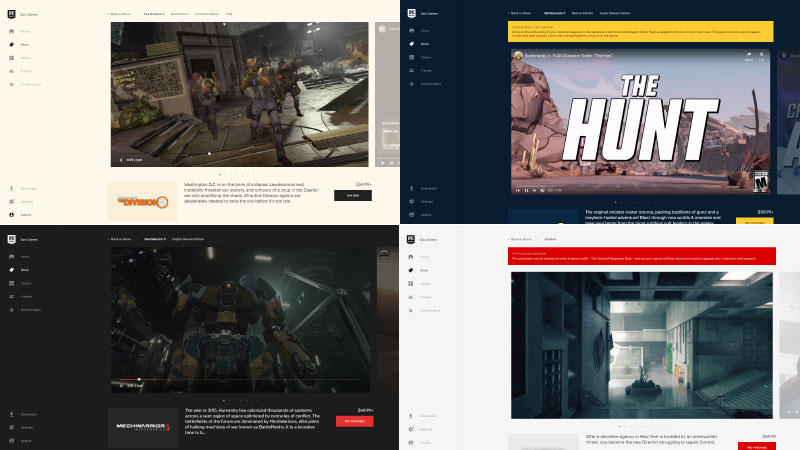Open Downloads in the dark MechWarrior window sidebar
The image size is (800, 450).
[23, 414]
